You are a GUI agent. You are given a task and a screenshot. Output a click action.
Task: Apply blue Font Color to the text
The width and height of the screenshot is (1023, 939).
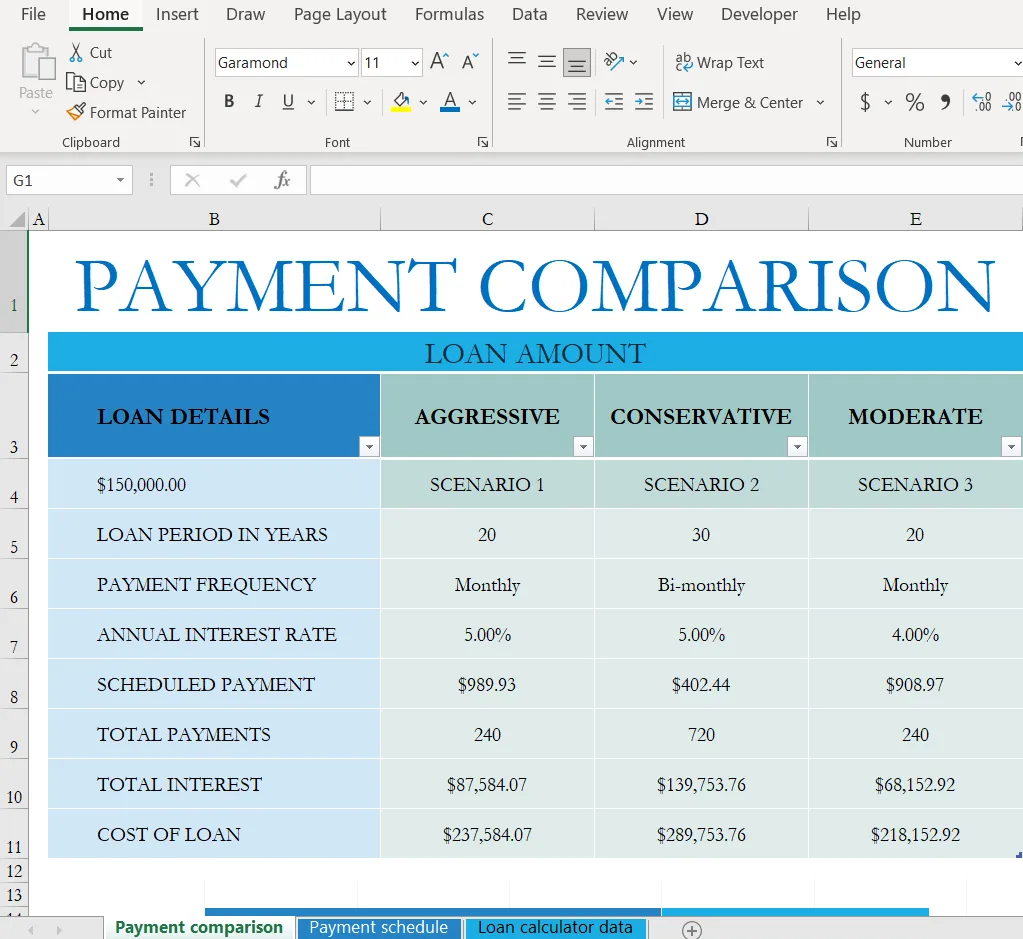[x=450, y=102]
